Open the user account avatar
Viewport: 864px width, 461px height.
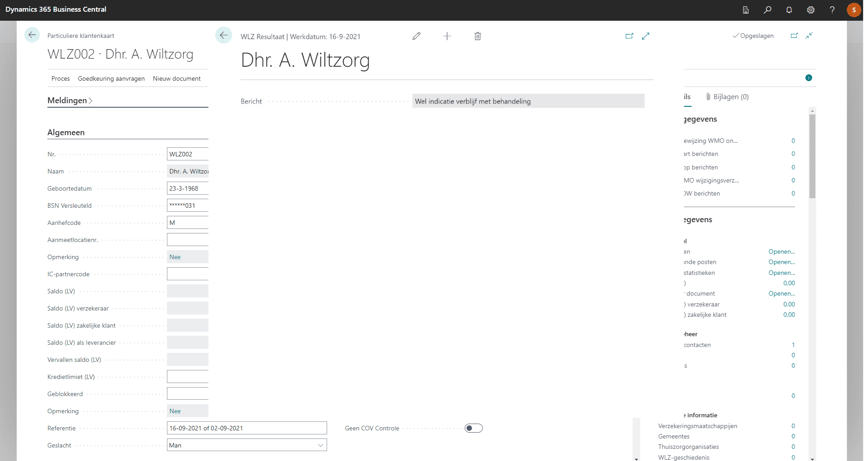tap(854, 10)
